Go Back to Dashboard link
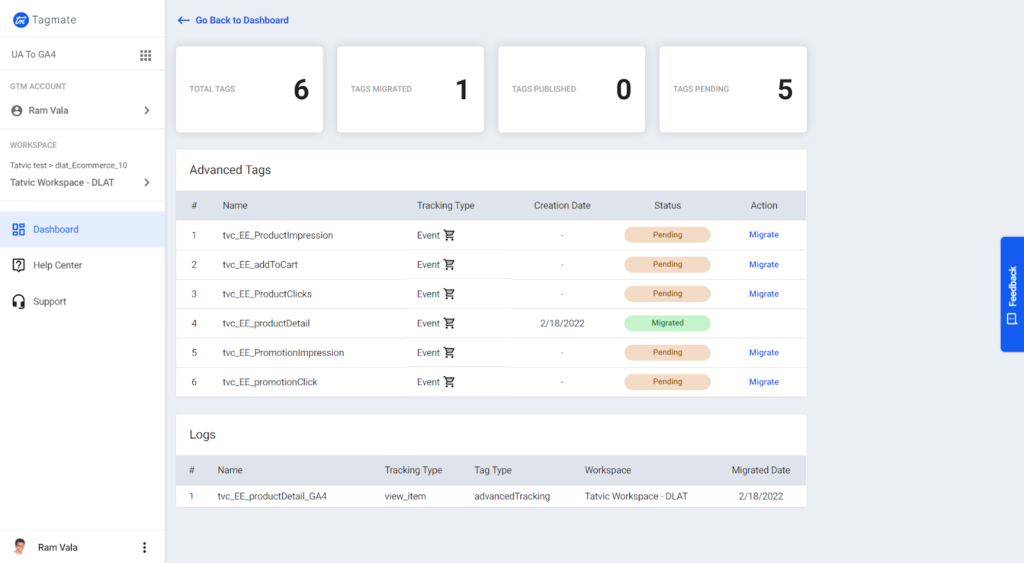Screen dimensions: 1024x563 [x=242, y=20]
